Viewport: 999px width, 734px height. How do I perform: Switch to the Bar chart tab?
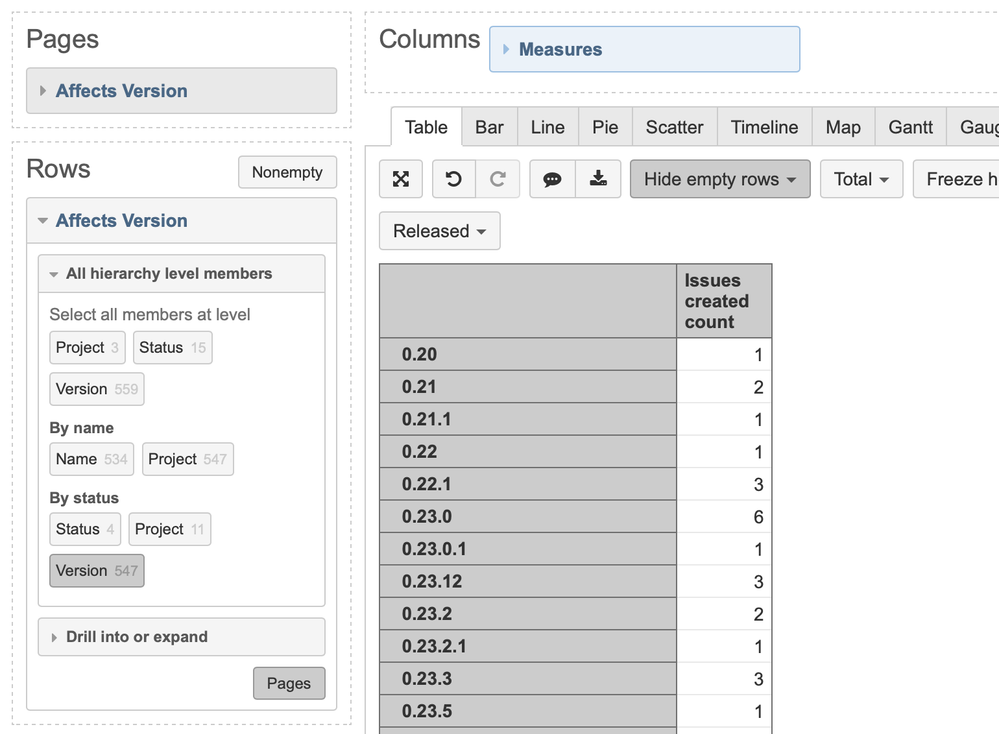point(489,127)
